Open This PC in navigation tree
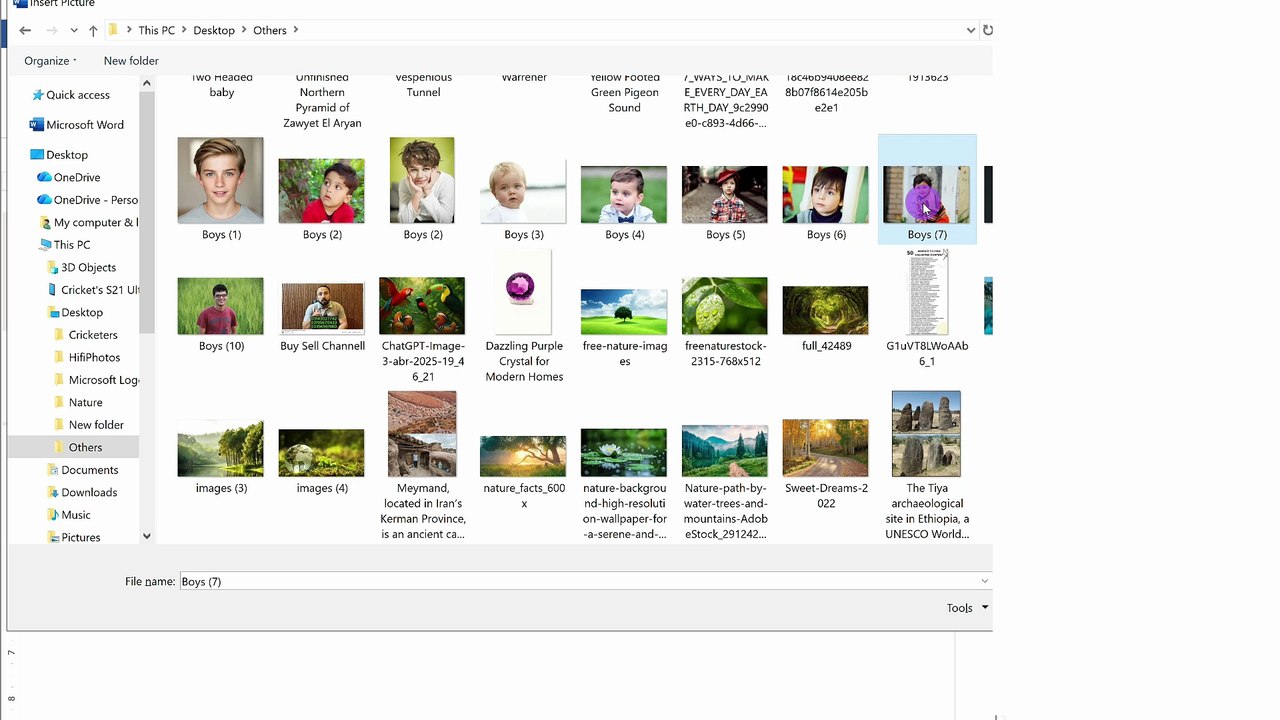Viewport: 1280px width, 720px height. pyautogui.click(x=65, y=245)
